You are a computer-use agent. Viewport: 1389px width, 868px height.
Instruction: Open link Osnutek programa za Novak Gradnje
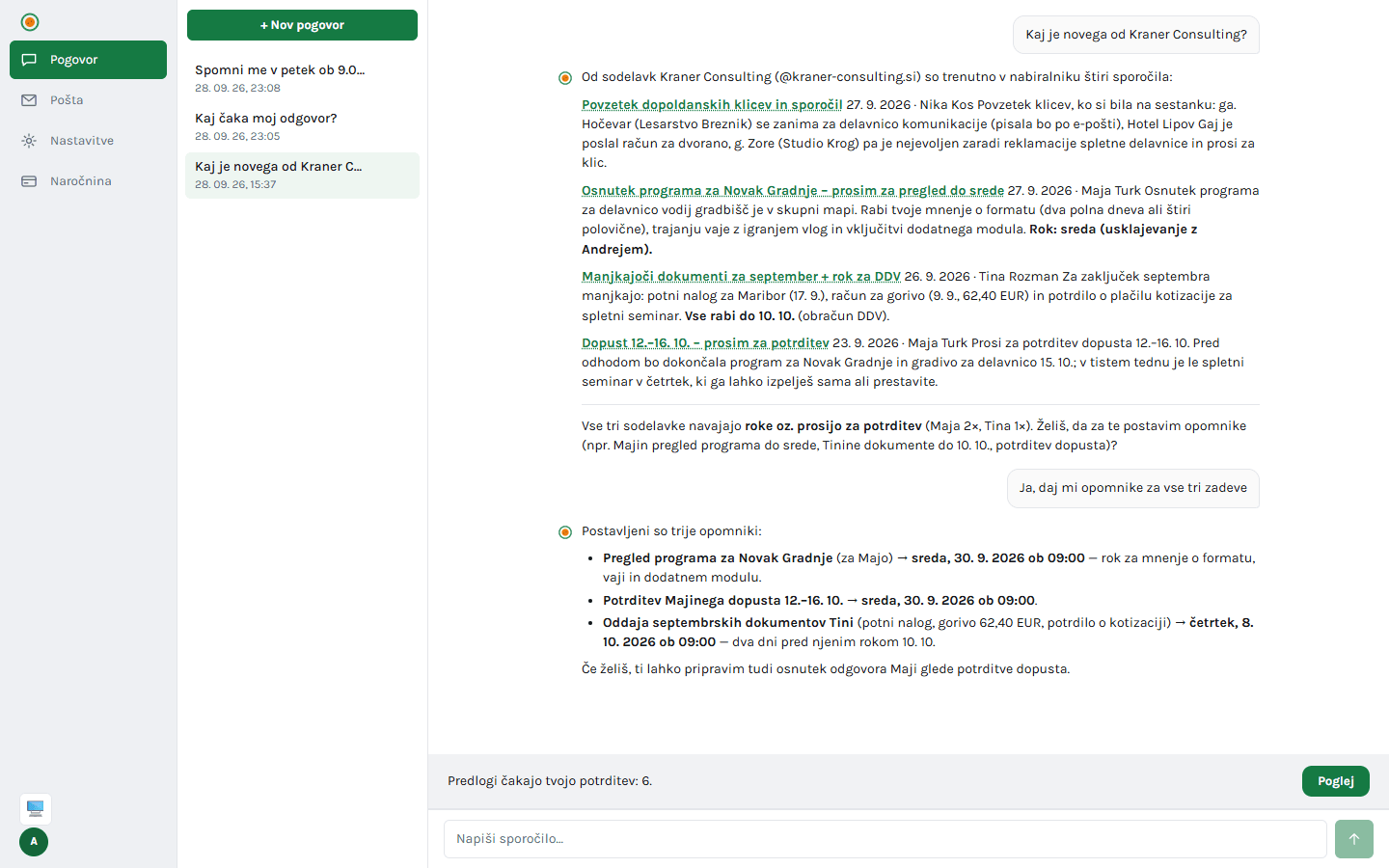pyautogui.click(x=793, y=191)
